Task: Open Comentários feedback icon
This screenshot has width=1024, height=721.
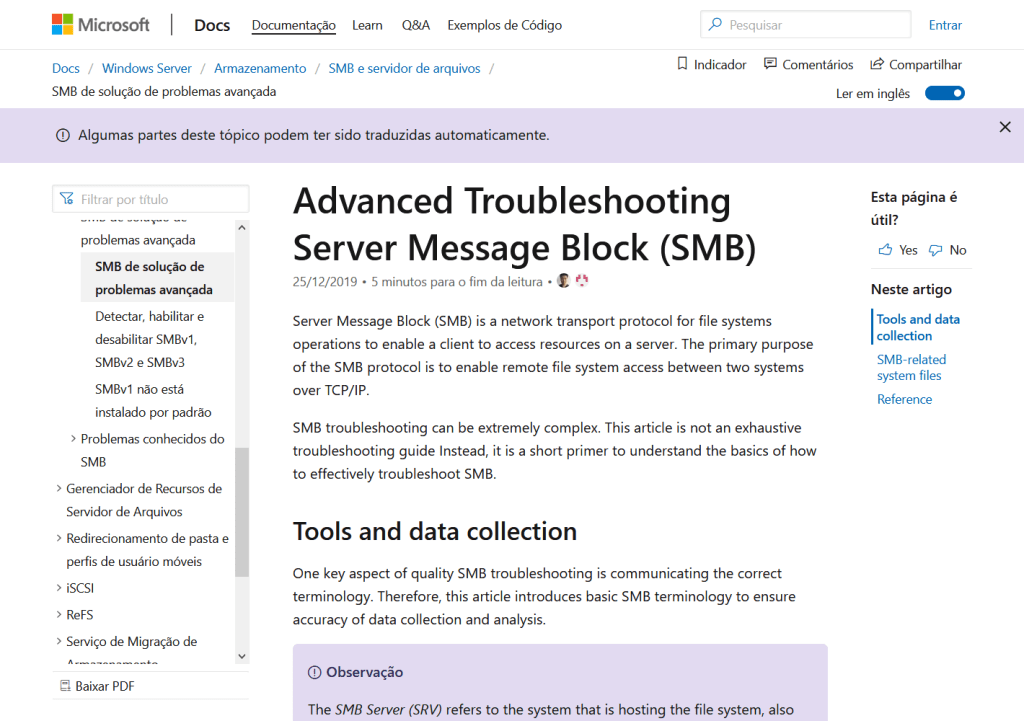Action: (x=770, y=64)
